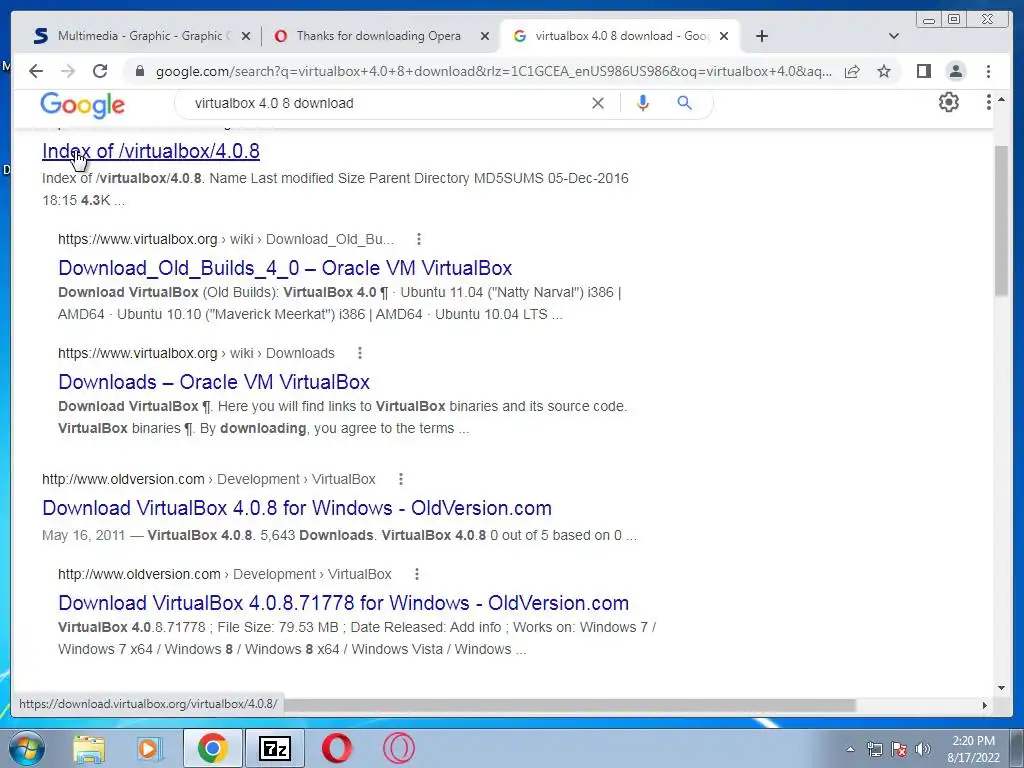Click the www.virtualbox.org wiki Downloads breadcrumb
Viewport: 1024px width, 768px height.
click(196, 353)
